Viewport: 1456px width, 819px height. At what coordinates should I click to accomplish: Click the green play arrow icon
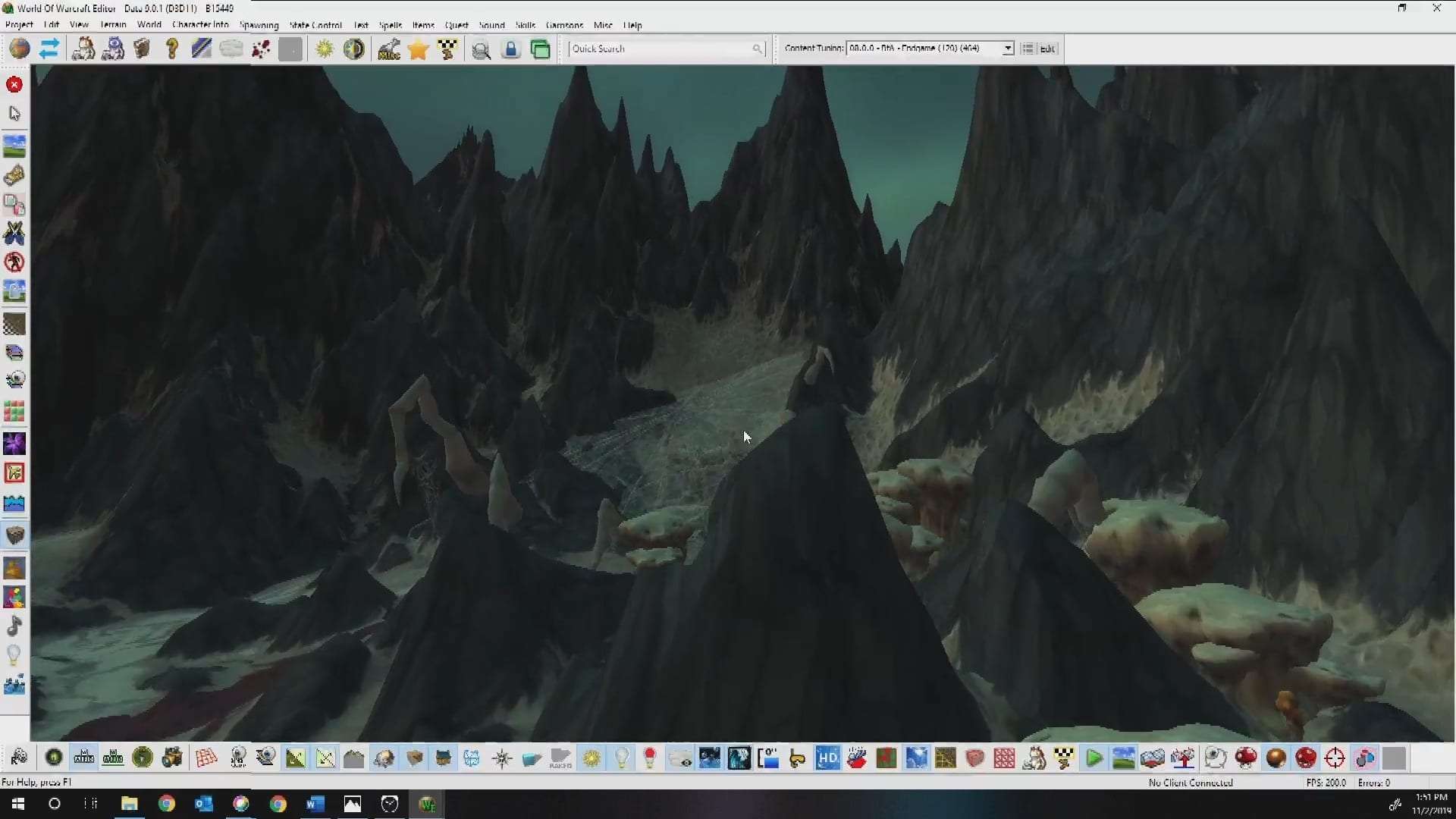pos(1094,758)
